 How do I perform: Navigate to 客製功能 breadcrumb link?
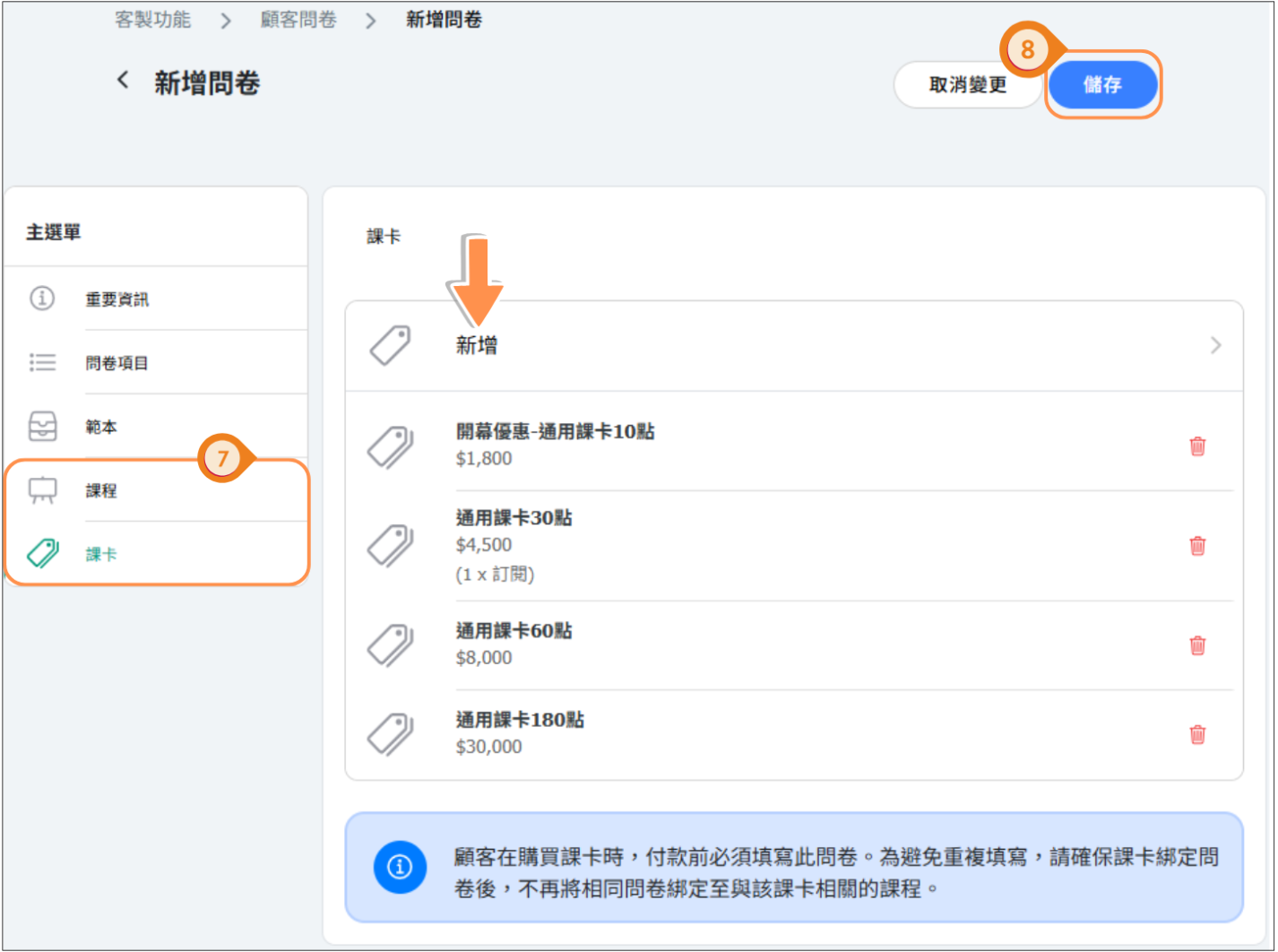pos(152,20)
